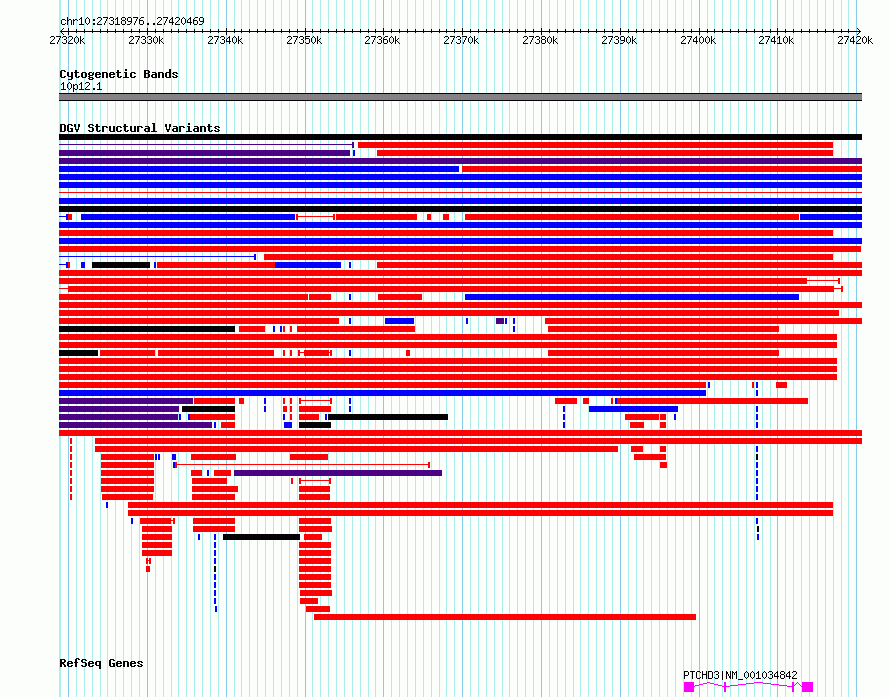Click the 27370k ruler label
Viewport: 890px width, 697px height.
[x=461, y=40]
